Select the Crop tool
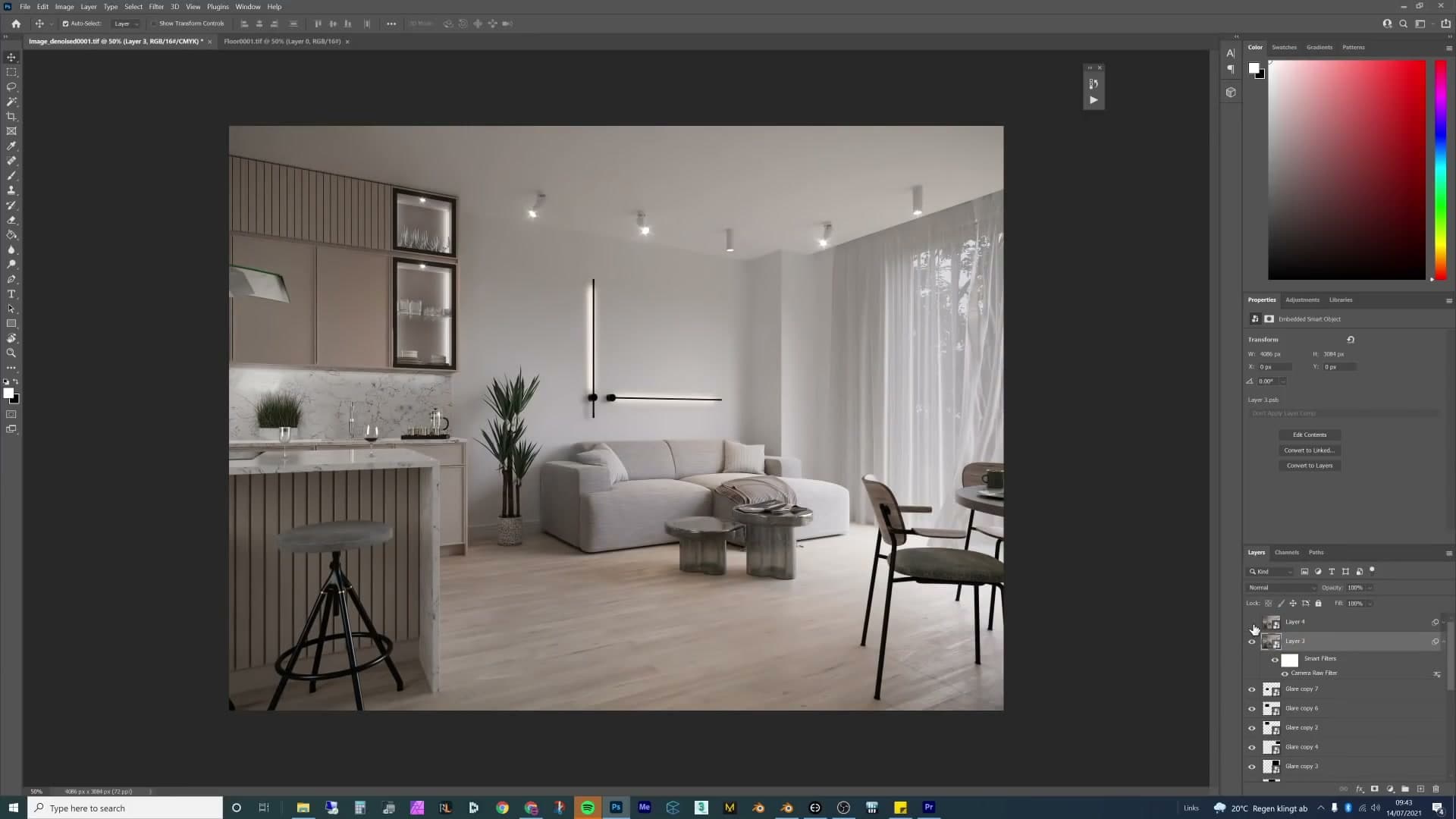The height and width of the screenshot is (819, 1456). click(x=11, y=117)
